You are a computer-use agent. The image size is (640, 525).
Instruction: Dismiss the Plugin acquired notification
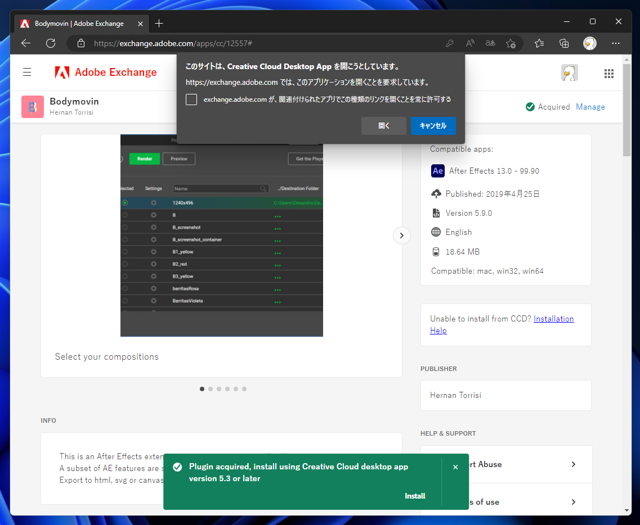click(x=456, y=467)
